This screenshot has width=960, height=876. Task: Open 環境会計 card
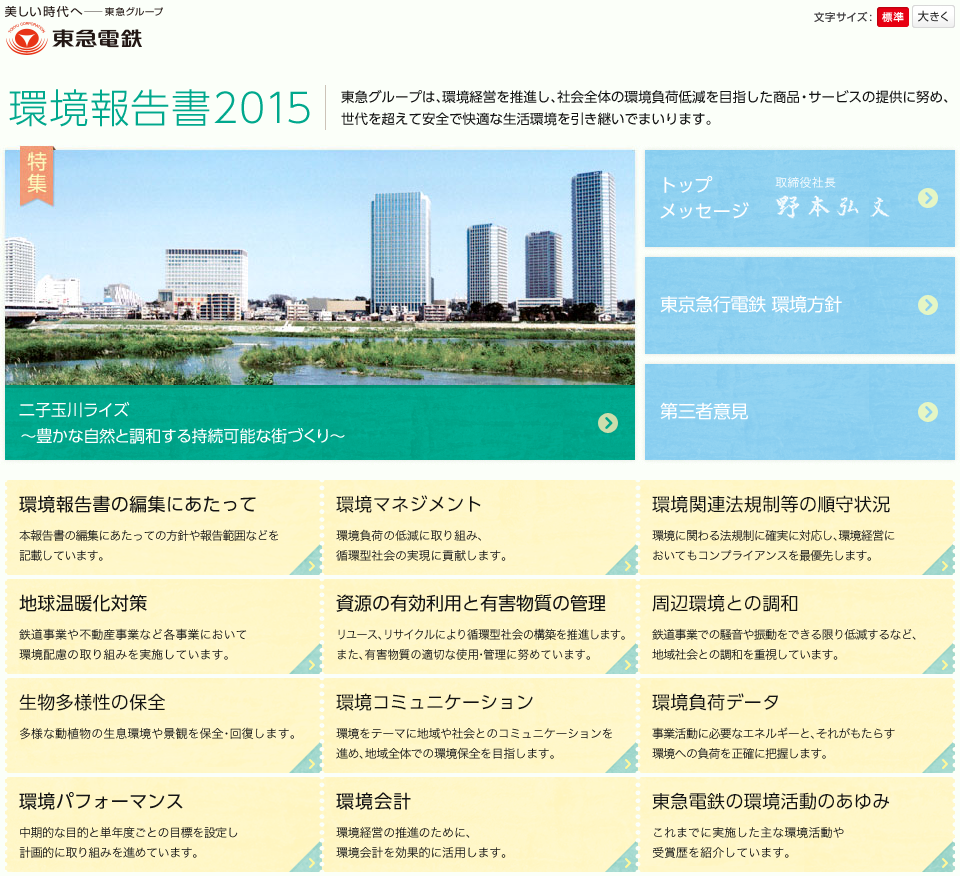480,825
